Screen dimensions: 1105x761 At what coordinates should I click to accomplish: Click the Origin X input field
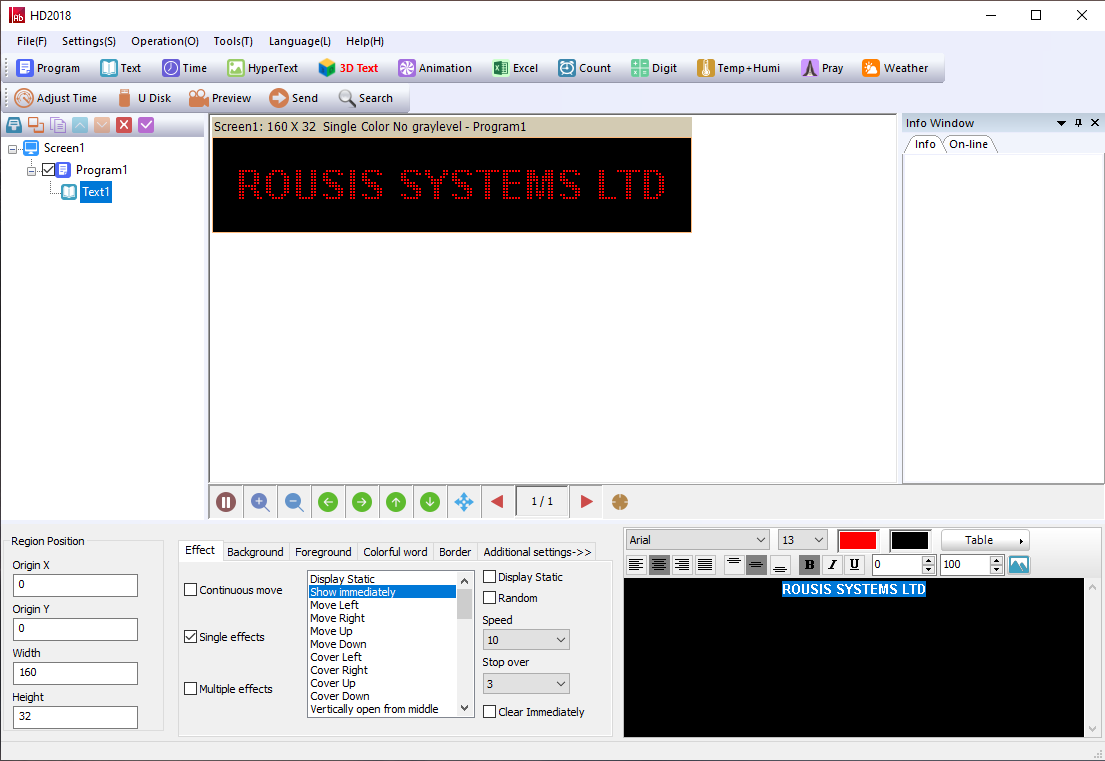(x=75, y=585)
